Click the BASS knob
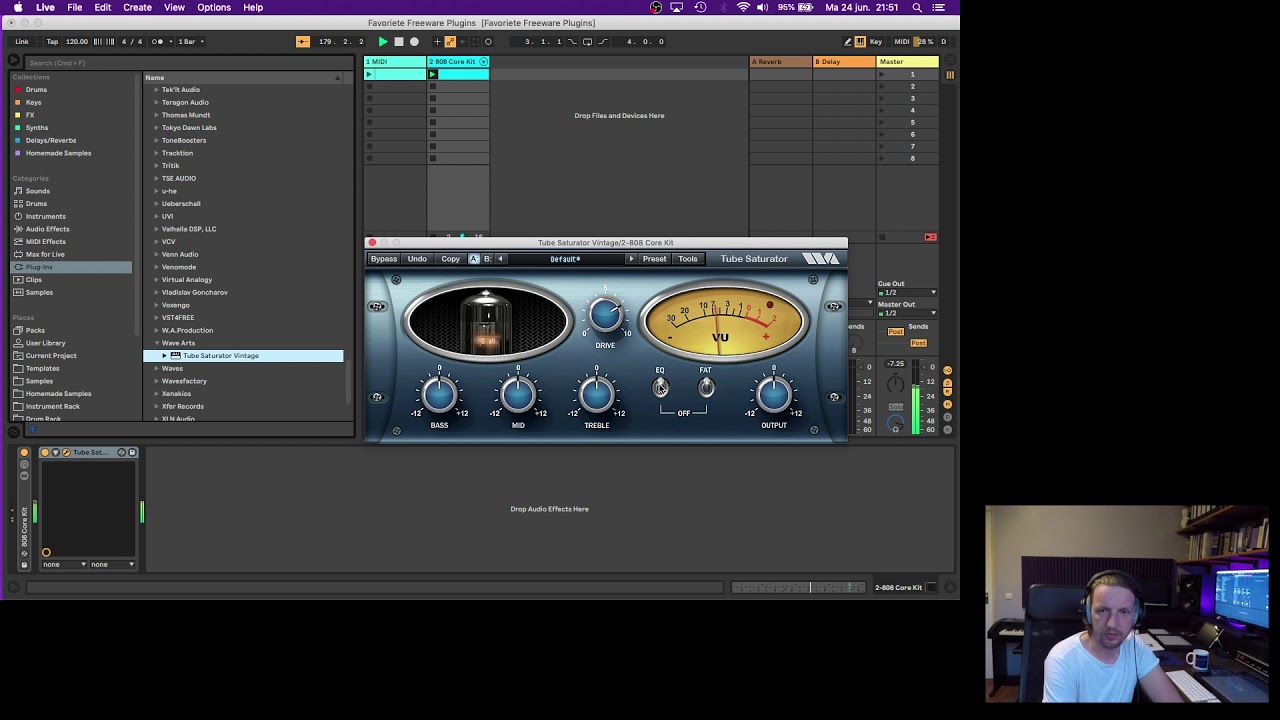Screen dimensions: 1280x720 (439, 396)
